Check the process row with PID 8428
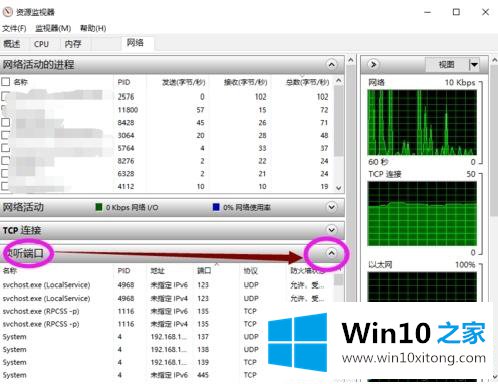The height and width of the screenshot is (384, 498). click(6, 122)
